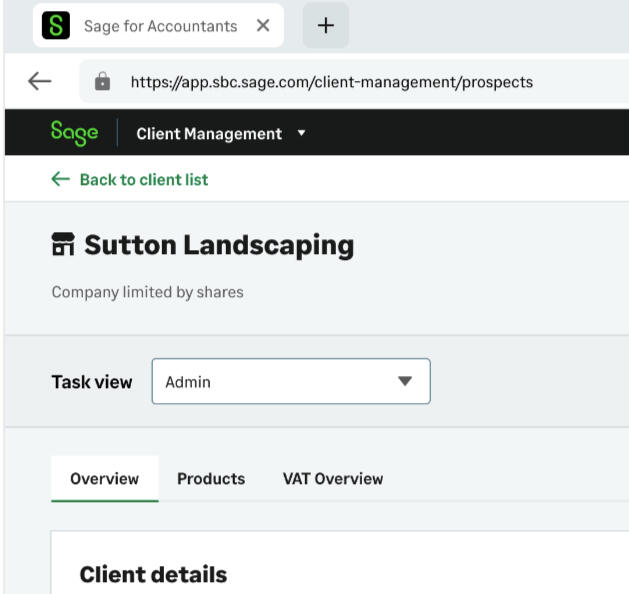Open the VAT Overview tab
629x594 pixels.
point(332,479)
